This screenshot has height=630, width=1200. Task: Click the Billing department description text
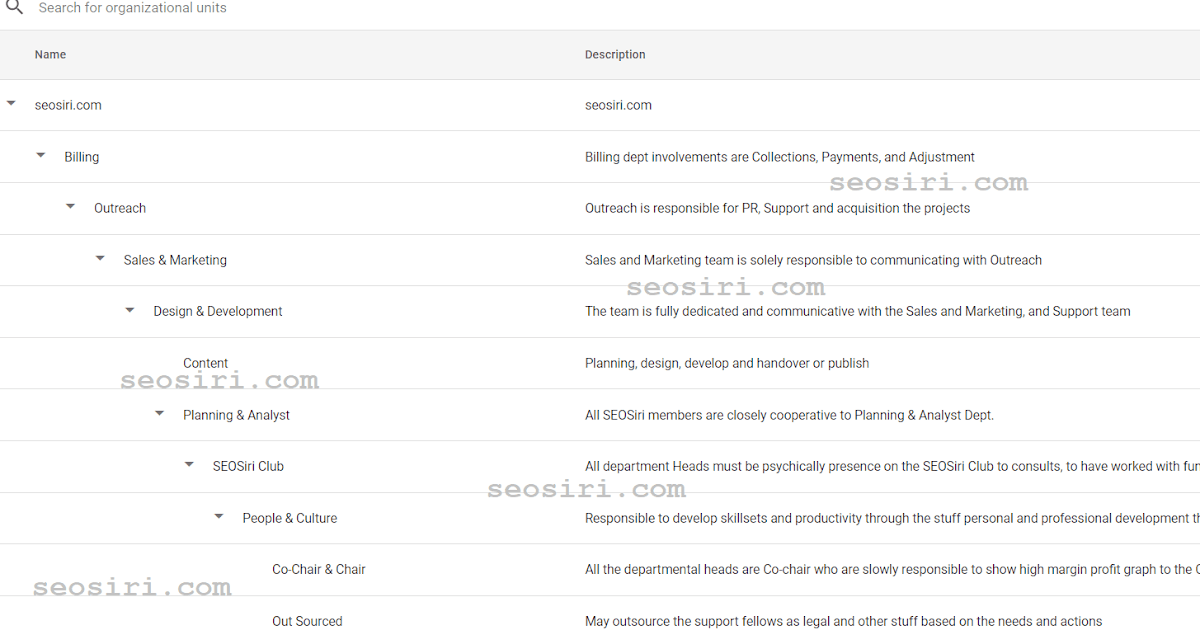(780, 156)
